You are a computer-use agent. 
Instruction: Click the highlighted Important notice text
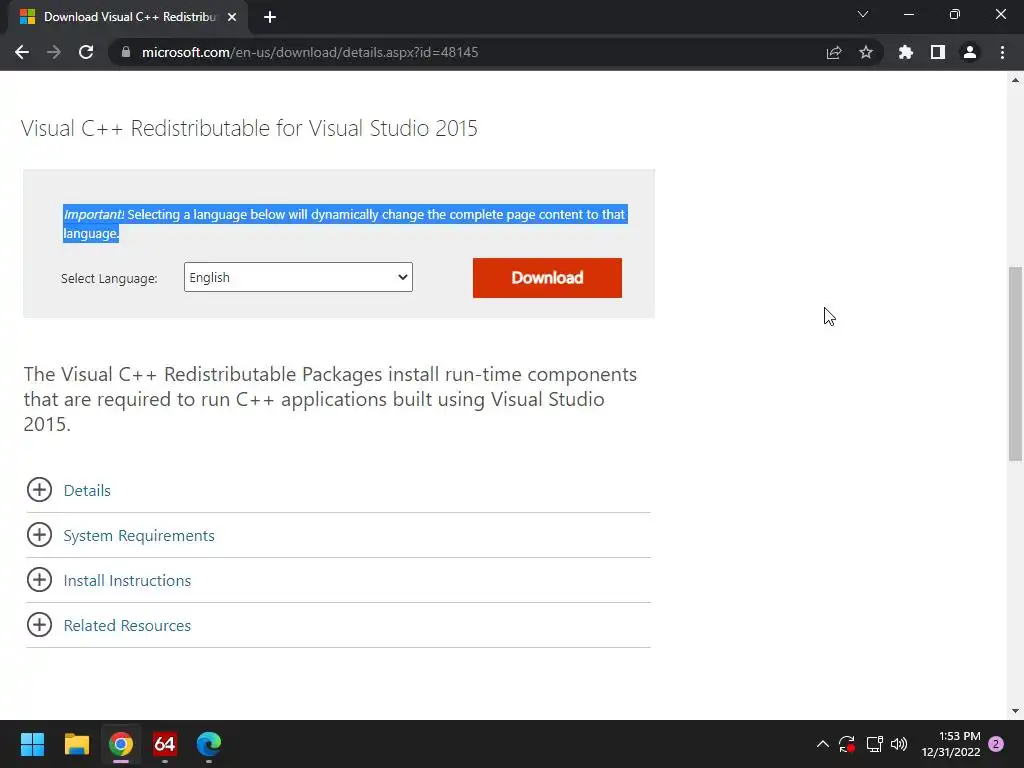click(345, 223)
